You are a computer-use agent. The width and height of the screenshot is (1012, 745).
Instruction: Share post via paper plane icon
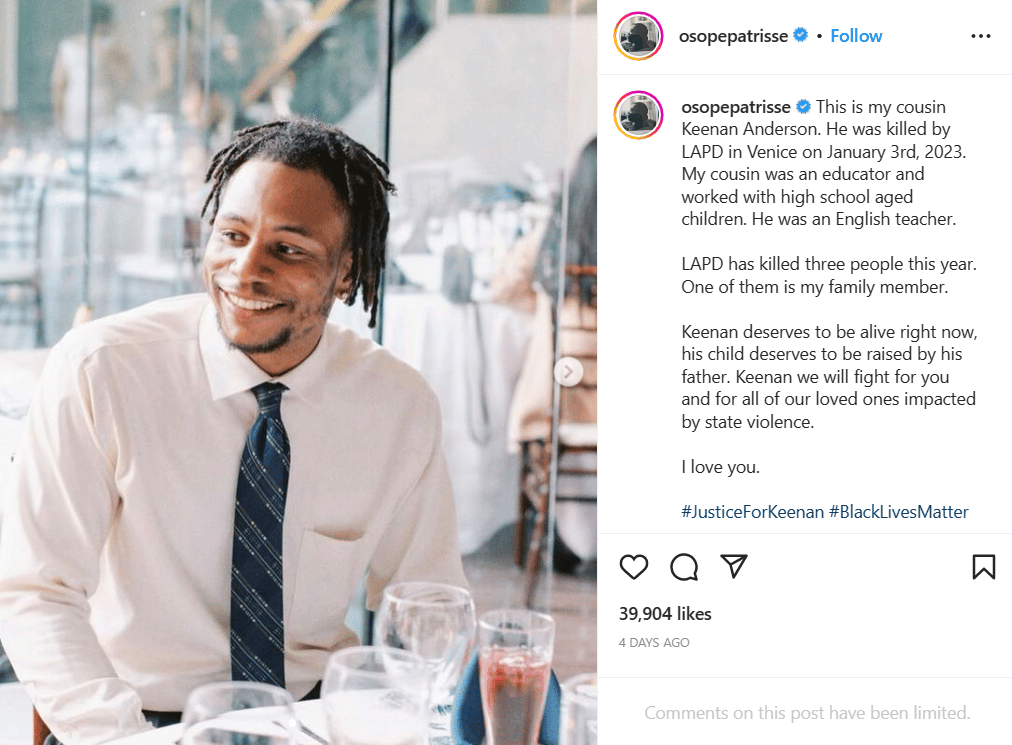(x=734, y=566)
